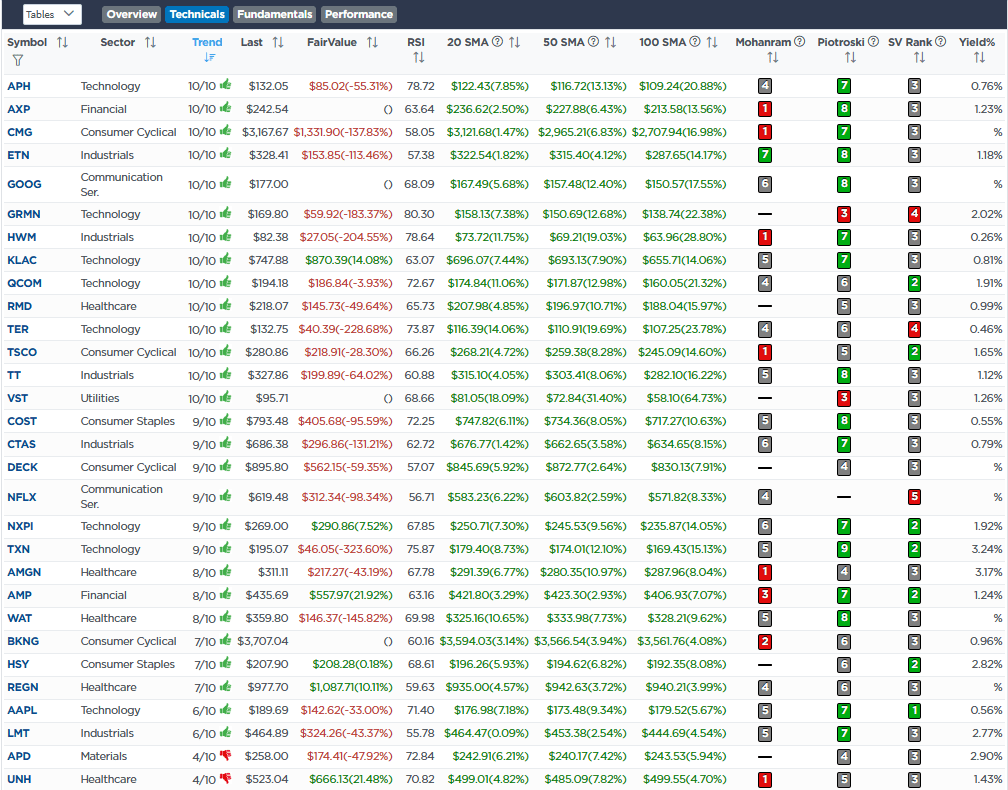
Task: Click AXP red Mohanram score 1
Action: point(764,109)
